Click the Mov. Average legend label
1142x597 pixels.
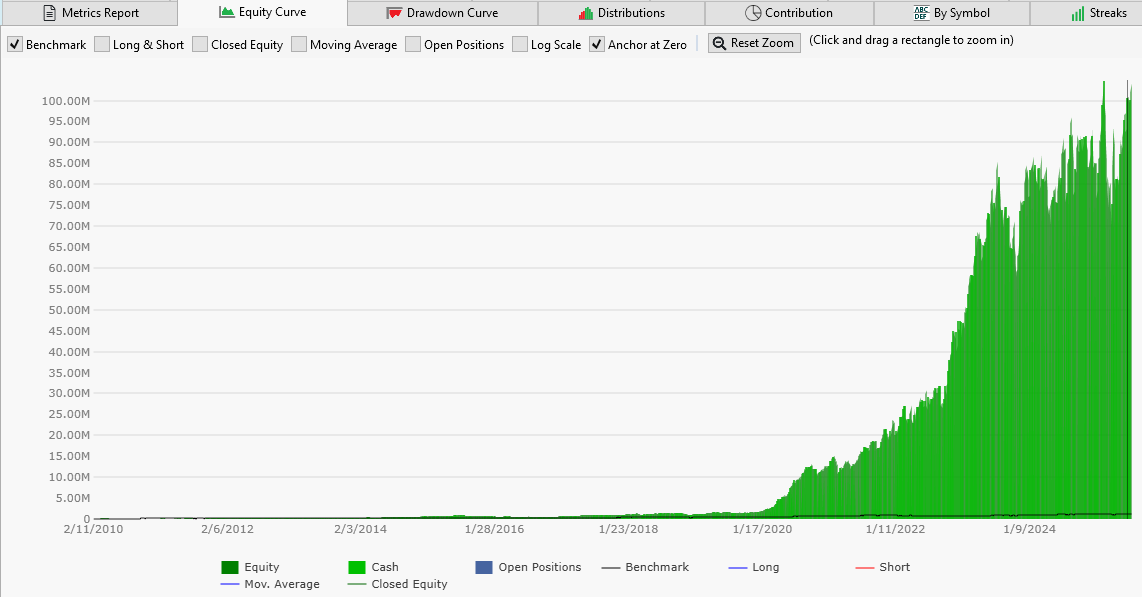pos(282,584)
